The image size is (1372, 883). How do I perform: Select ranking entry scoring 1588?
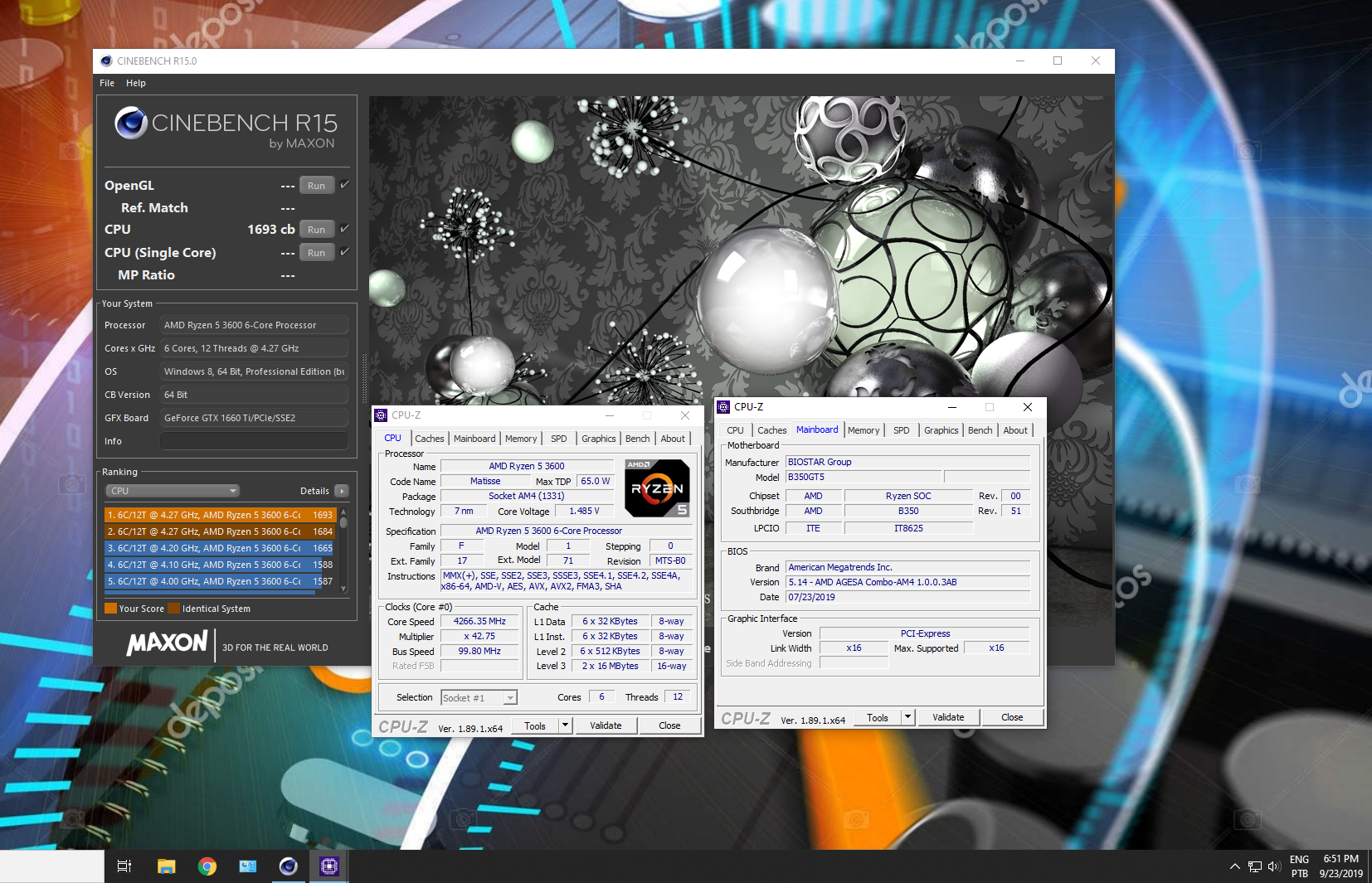pyautogui.click(x=220, y=565)
